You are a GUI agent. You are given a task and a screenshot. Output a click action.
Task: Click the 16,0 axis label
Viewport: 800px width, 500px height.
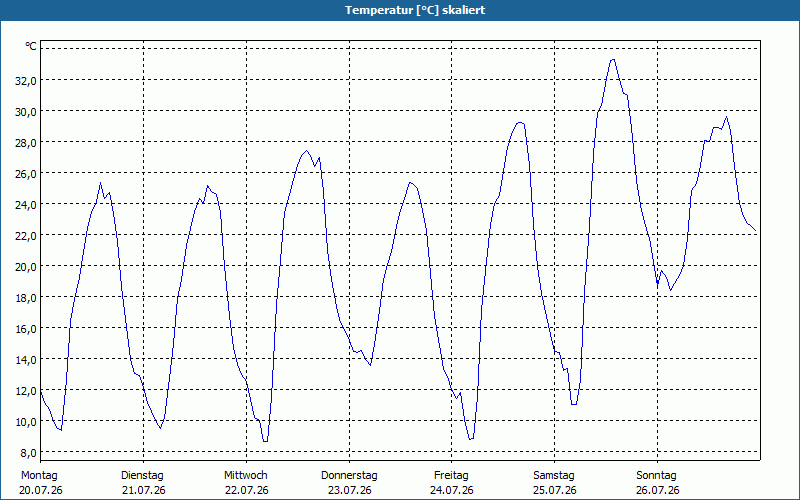click(26, 329)
